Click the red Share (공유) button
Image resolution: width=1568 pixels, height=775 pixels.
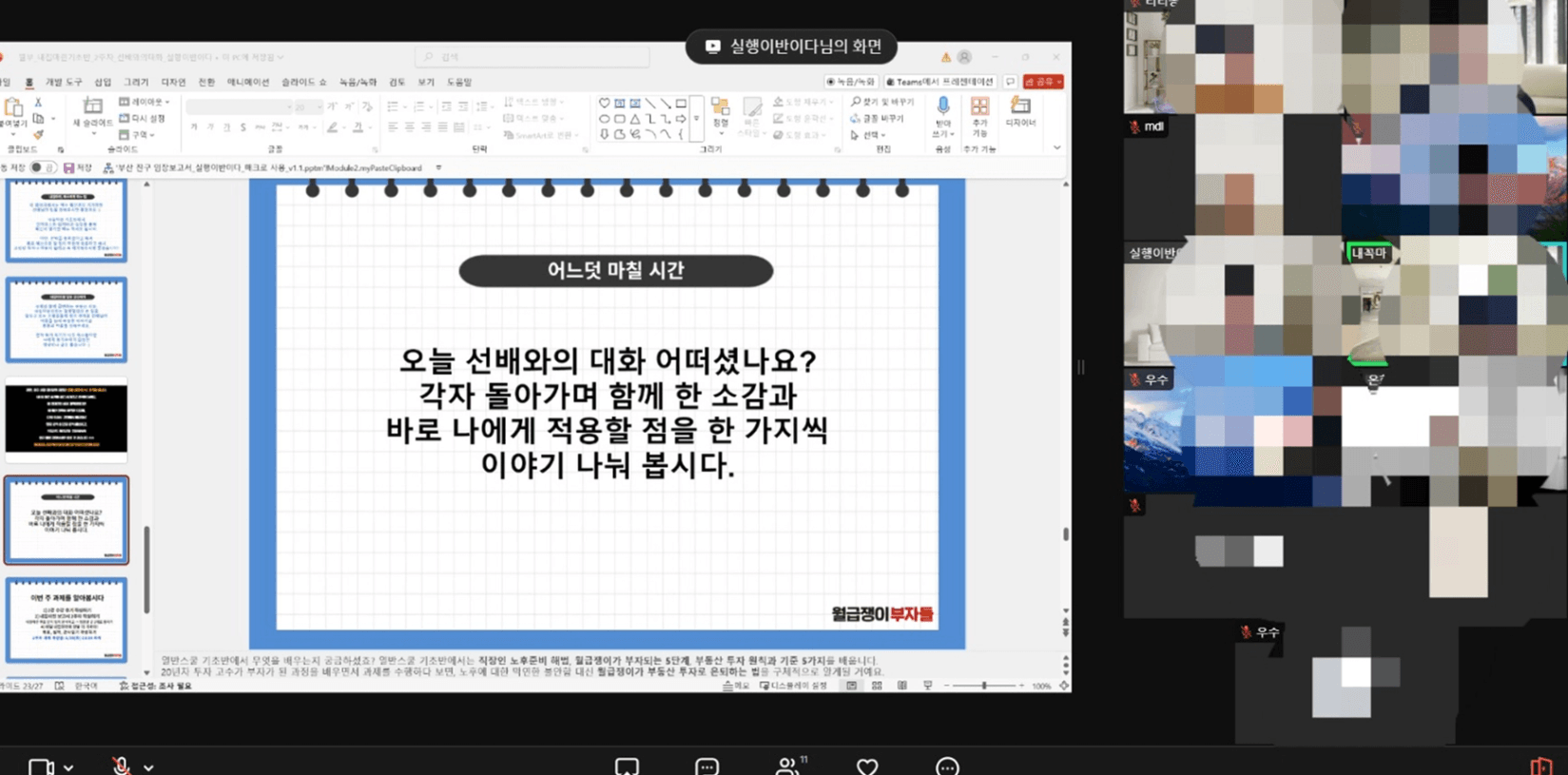[x=1043, y=82]
